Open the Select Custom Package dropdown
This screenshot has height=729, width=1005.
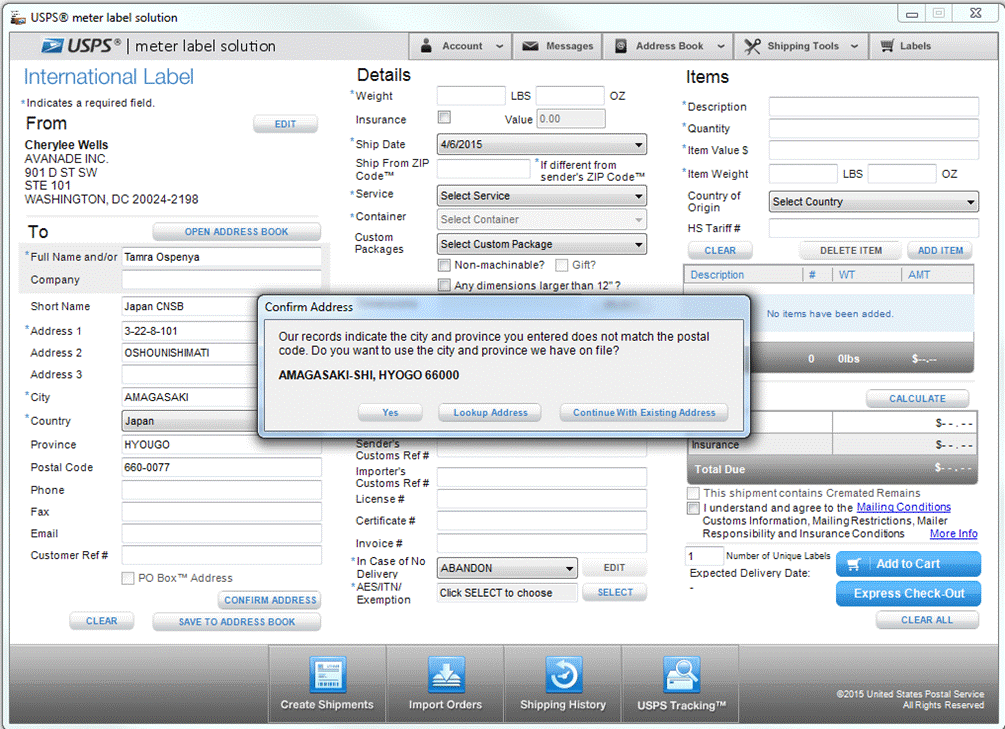542,244
